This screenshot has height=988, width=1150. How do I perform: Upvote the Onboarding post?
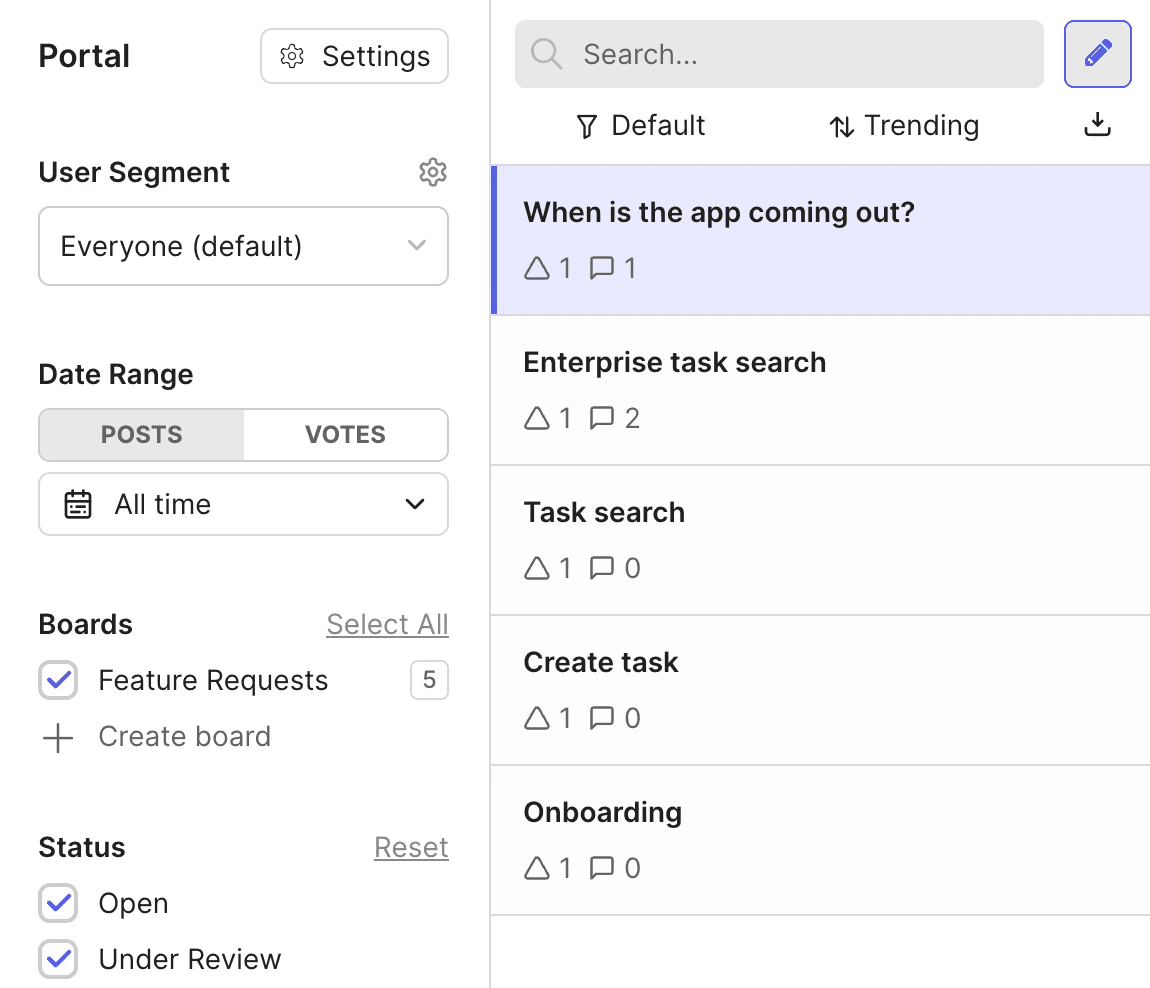pyautogui.click(x=537, y=868)
